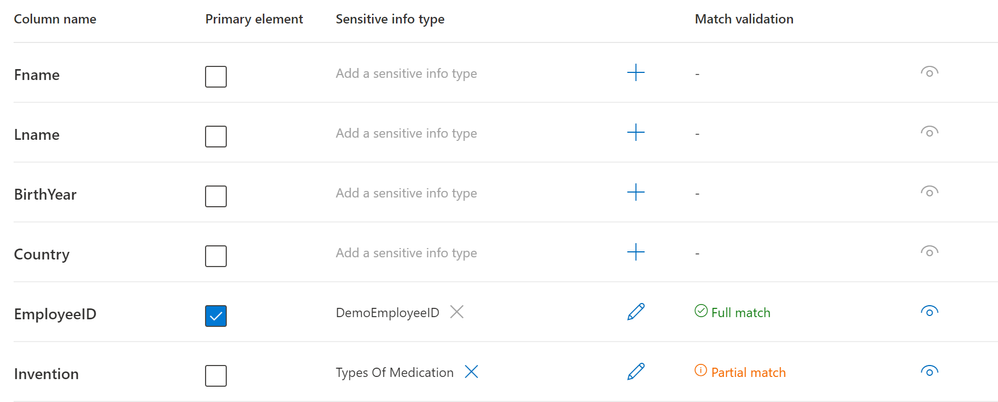Image resolution: width=998 pixels, height=402 pixels.
Task: Add sensitive info type for BirthYear via plus
Action: (636, 193)
